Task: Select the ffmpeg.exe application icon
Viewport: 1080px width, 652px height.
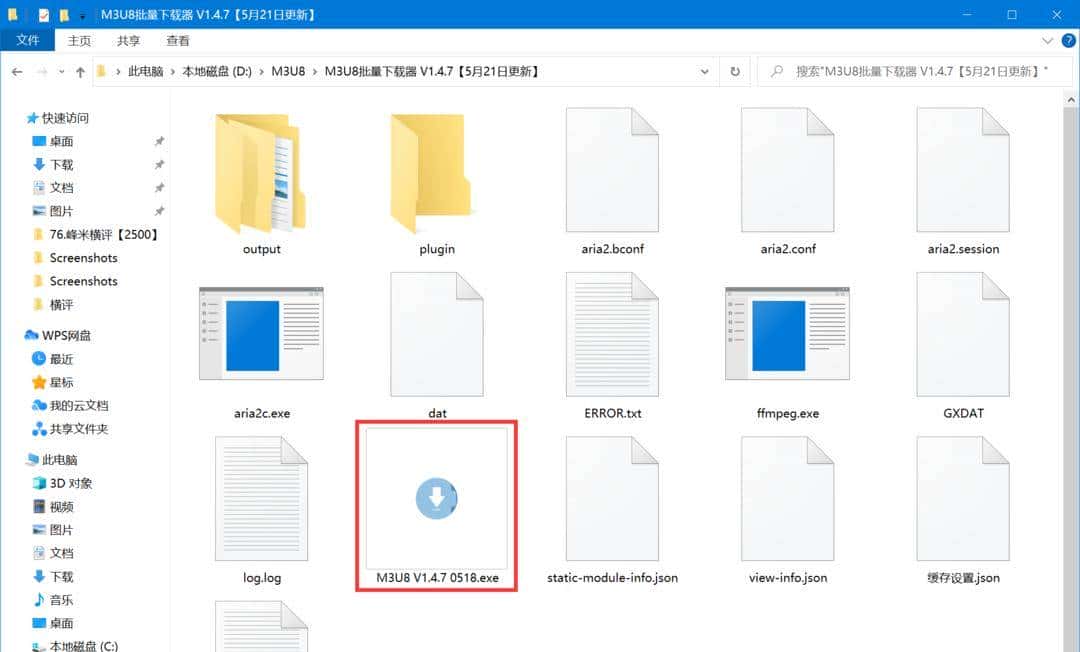Action: tap(787, 333)
